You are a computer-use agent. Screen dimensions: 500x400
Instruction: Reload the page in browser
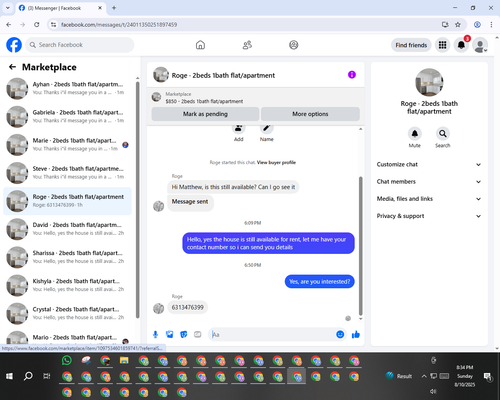tap(37, 24)
